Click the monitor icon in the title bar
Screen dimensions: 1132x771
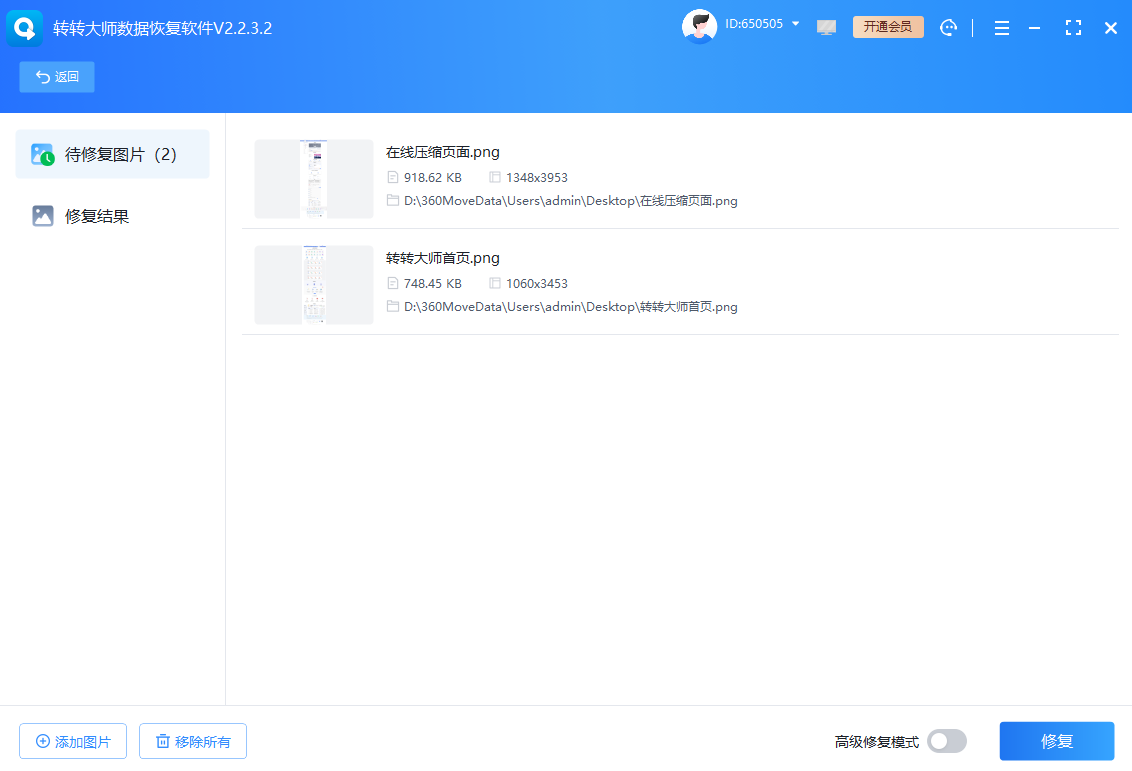[826, 27]
